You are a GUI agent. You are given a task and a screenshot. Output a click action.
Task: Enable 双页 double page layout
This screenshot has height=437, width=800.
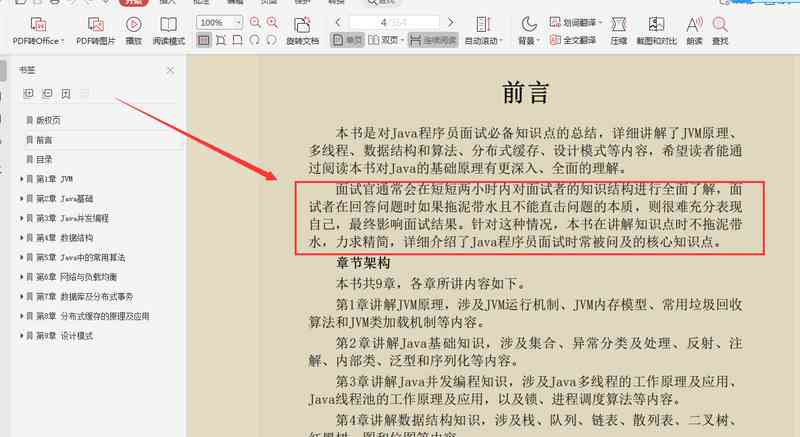(x=386, y=40)
